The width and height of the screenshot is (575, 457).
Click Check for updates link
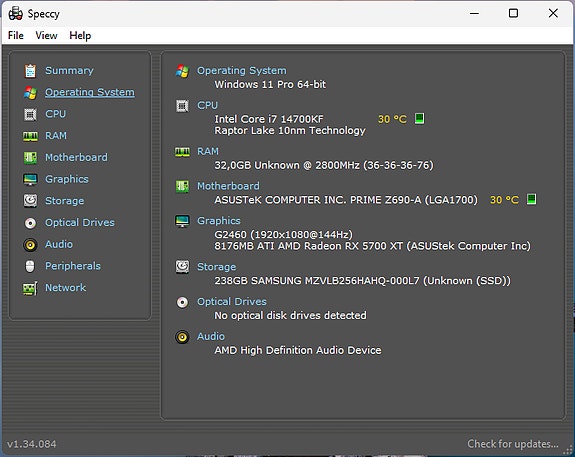click(513, 444)
